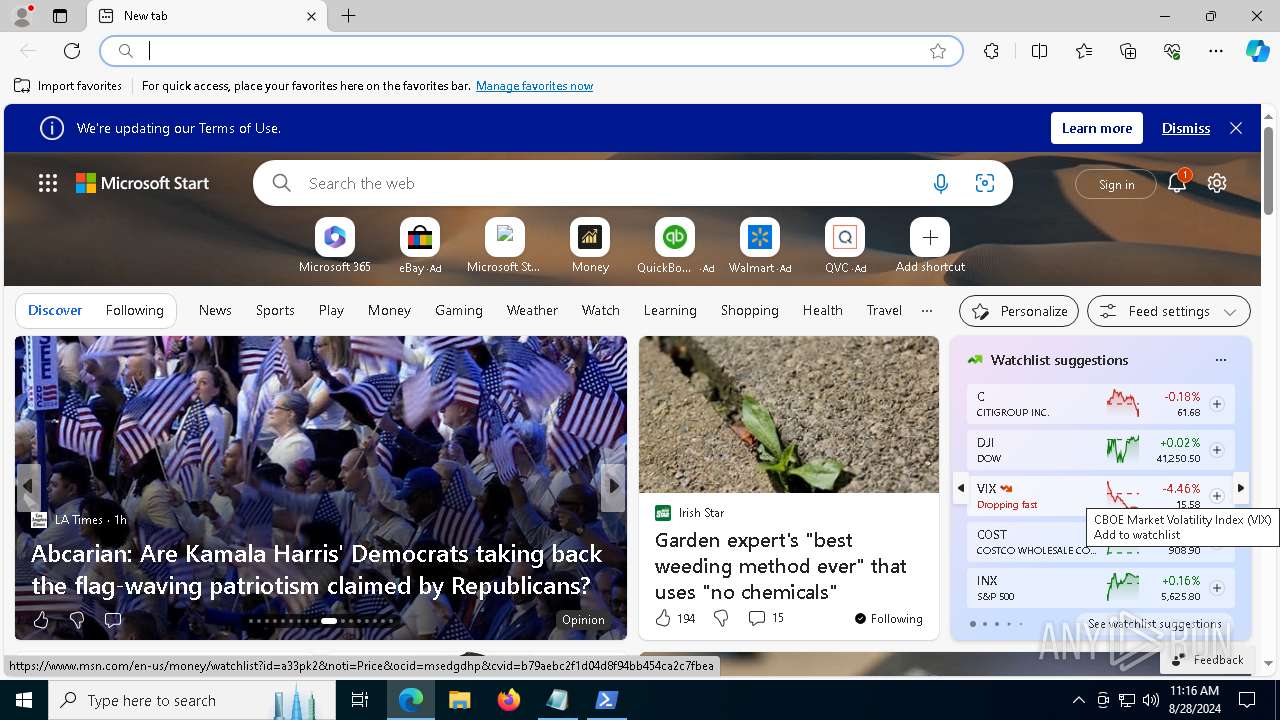Open QVC ad shortcut tile
The image size is (1280, 720).
click(845, 246)
